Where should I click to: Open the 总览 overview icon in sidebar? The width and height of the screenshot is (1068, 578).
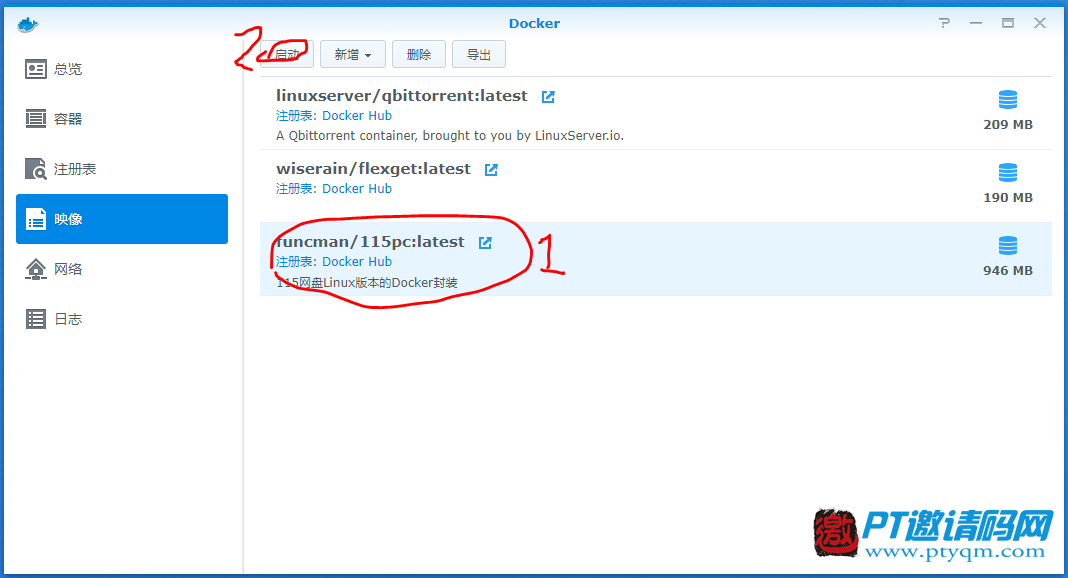tap(35, 69)
